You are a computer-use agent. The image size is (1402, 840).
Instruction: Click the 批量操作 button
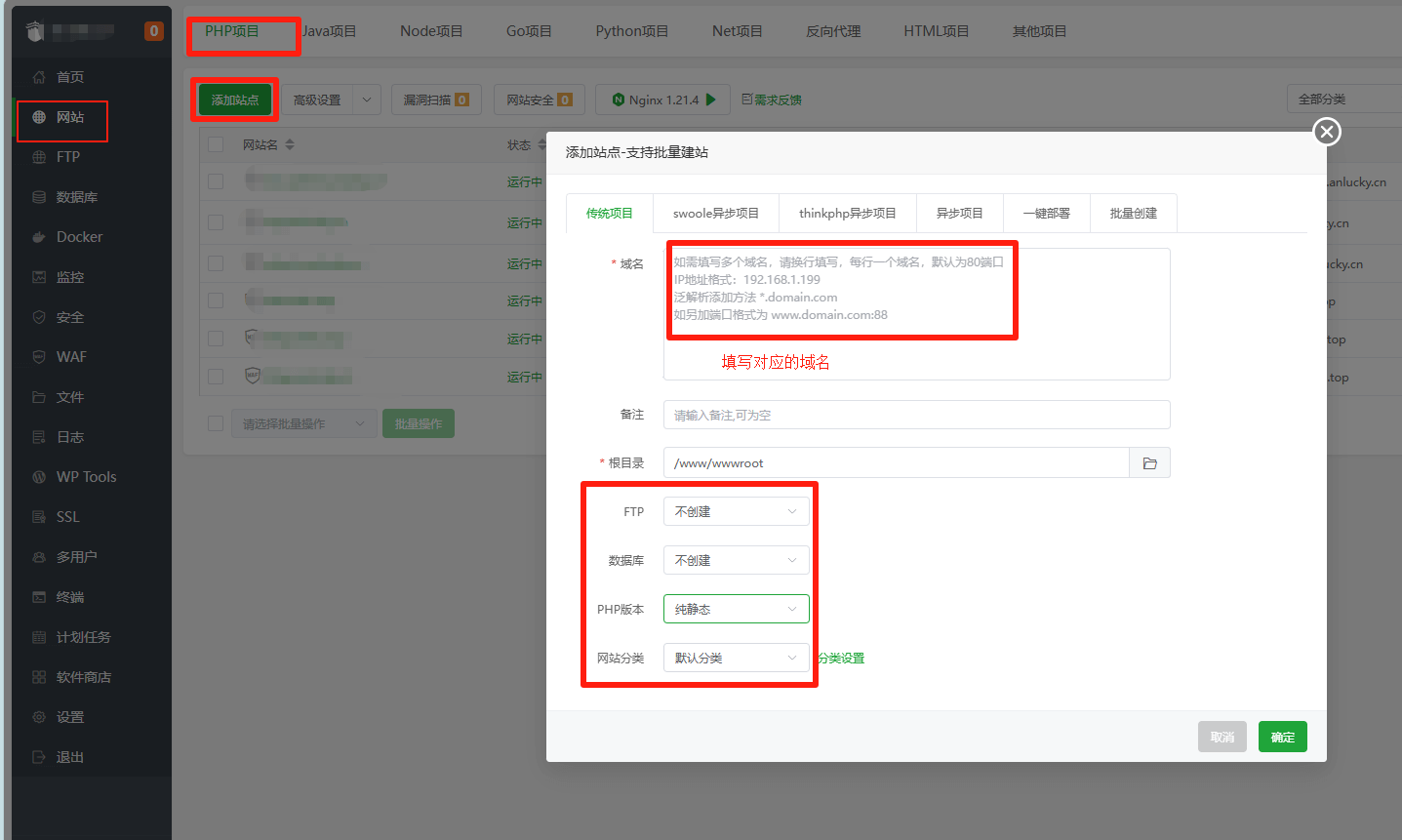[x=419, y=423]
